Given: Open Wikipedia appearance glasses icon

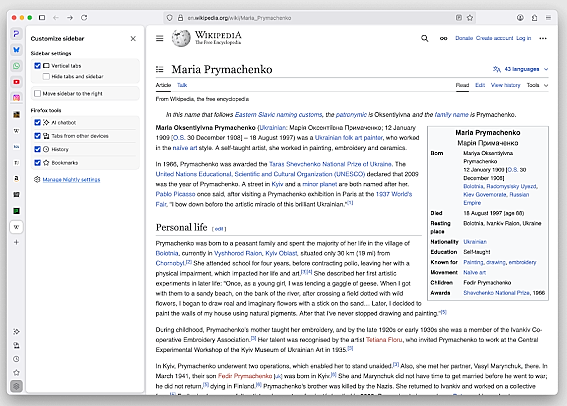Looking at the screenshot, I should [443, 38].
